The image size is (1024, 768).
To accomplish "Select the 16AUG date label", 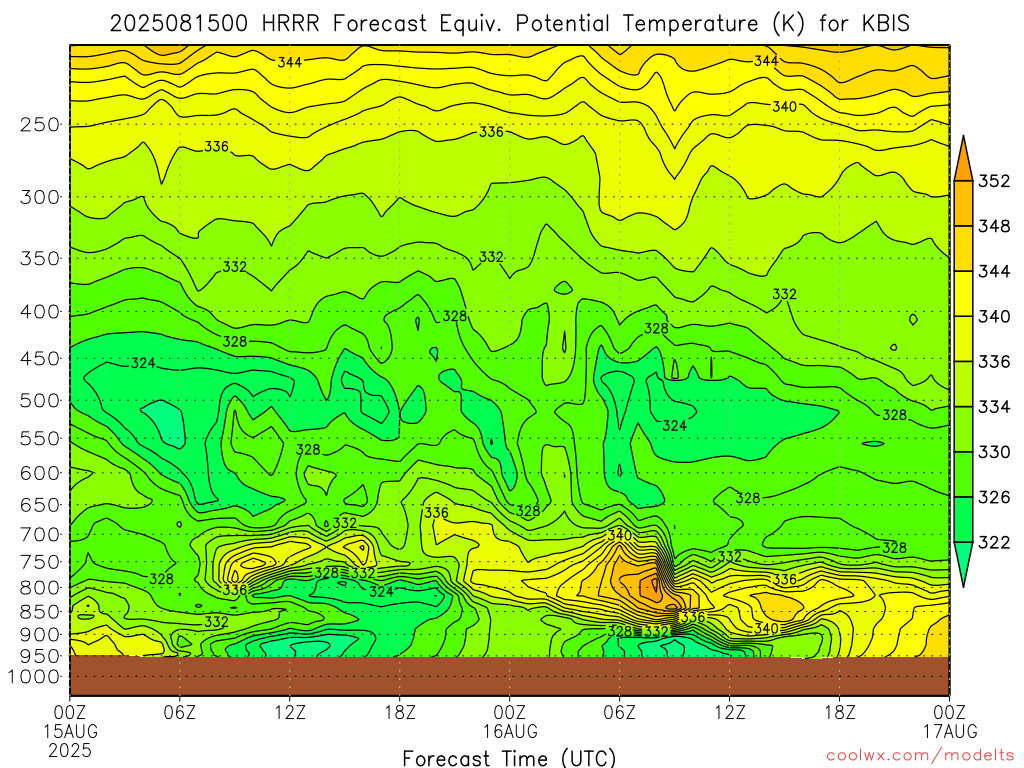I will pyautogui.click(x=510, y=731).
